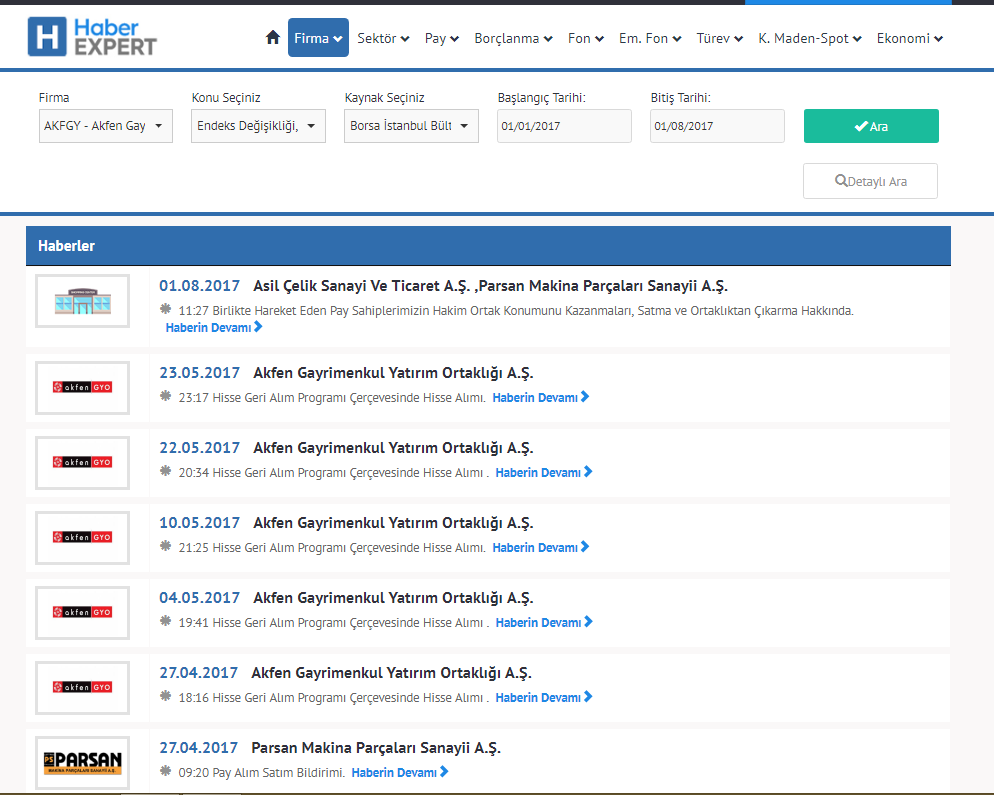Open the Sektör menu
The height and width of the screenshot is (795, 994).
383,38
